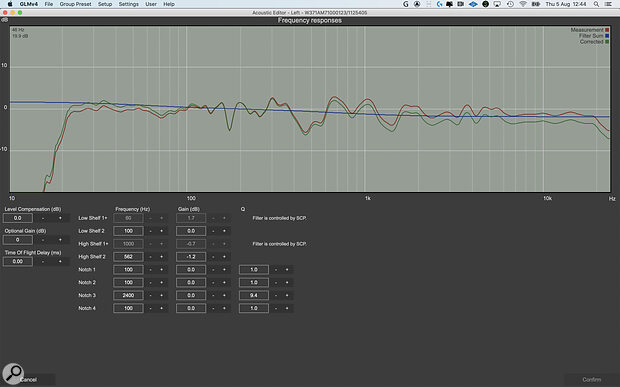Click the Level Compensation value field
Viewport: 620px width, 387px height.
18,218
